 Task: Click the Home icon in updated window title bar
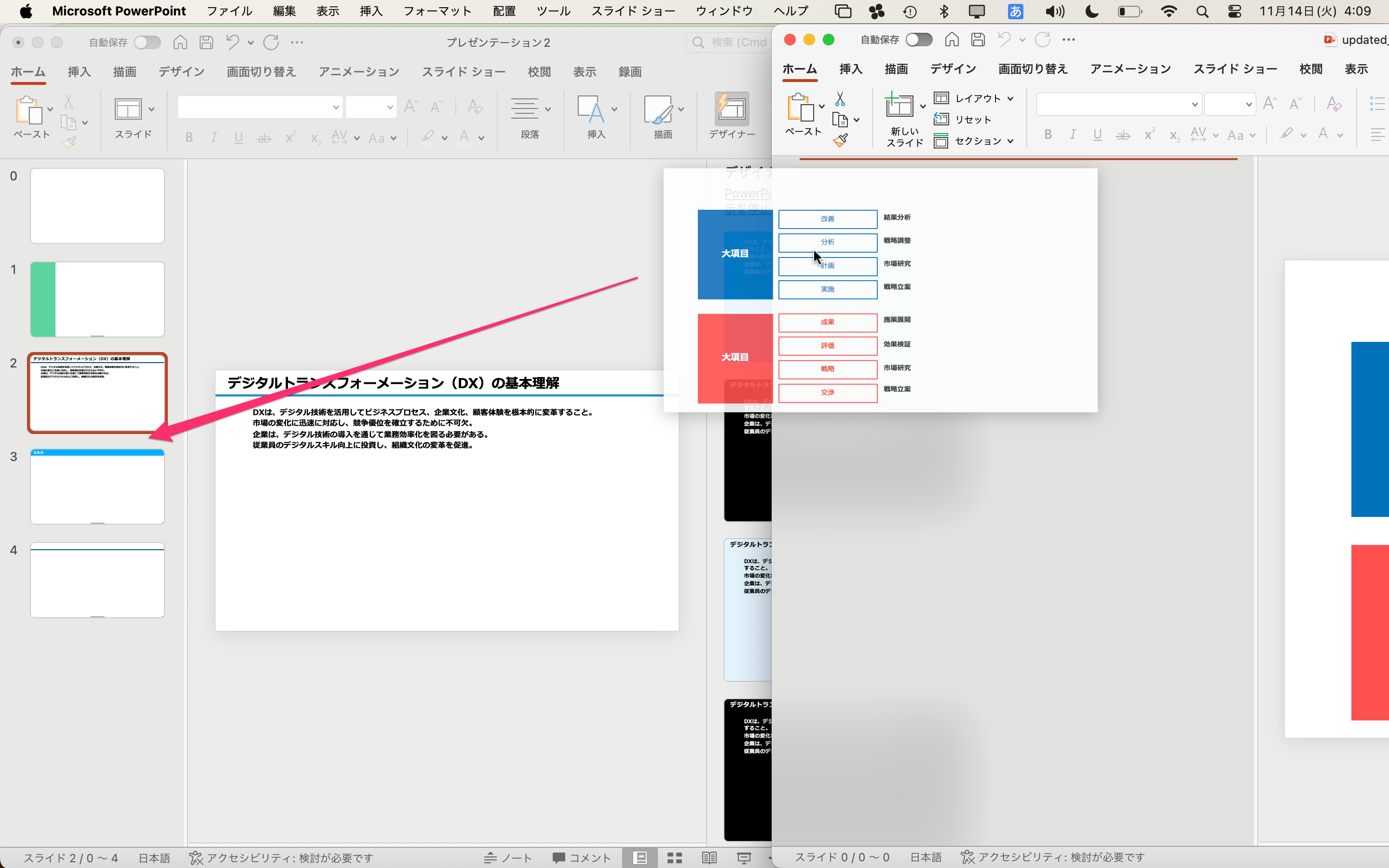[952, 40]
